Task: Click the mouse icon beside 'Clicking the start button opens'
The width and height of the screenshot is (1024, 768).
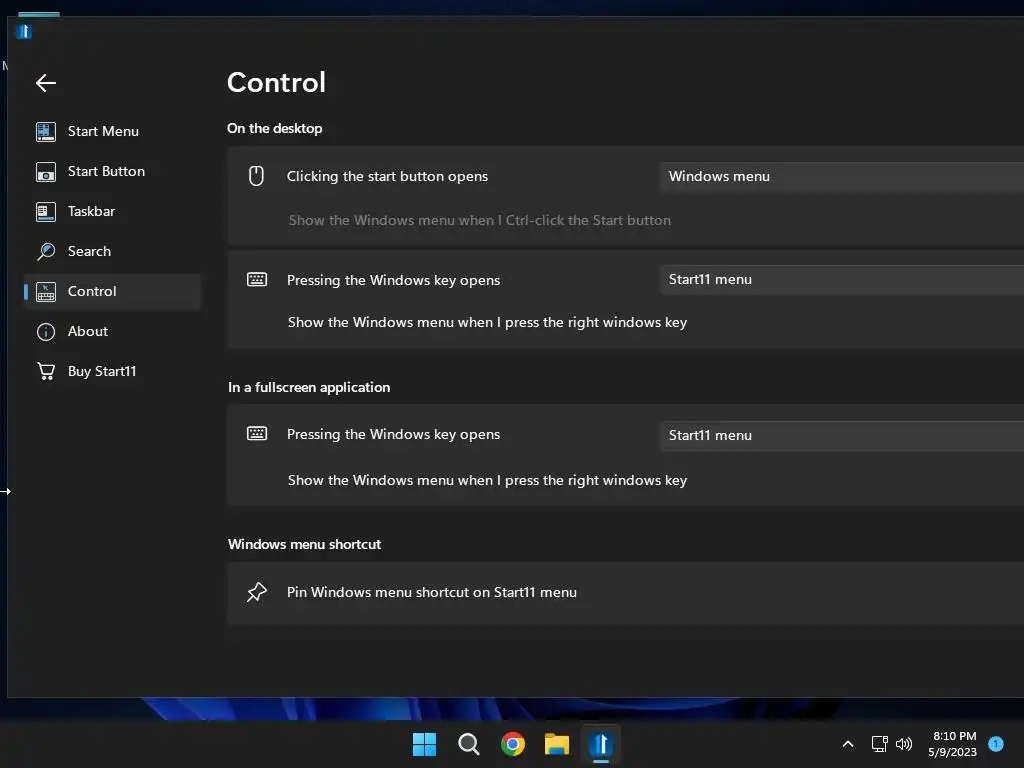Action: (x=257, y=176)
